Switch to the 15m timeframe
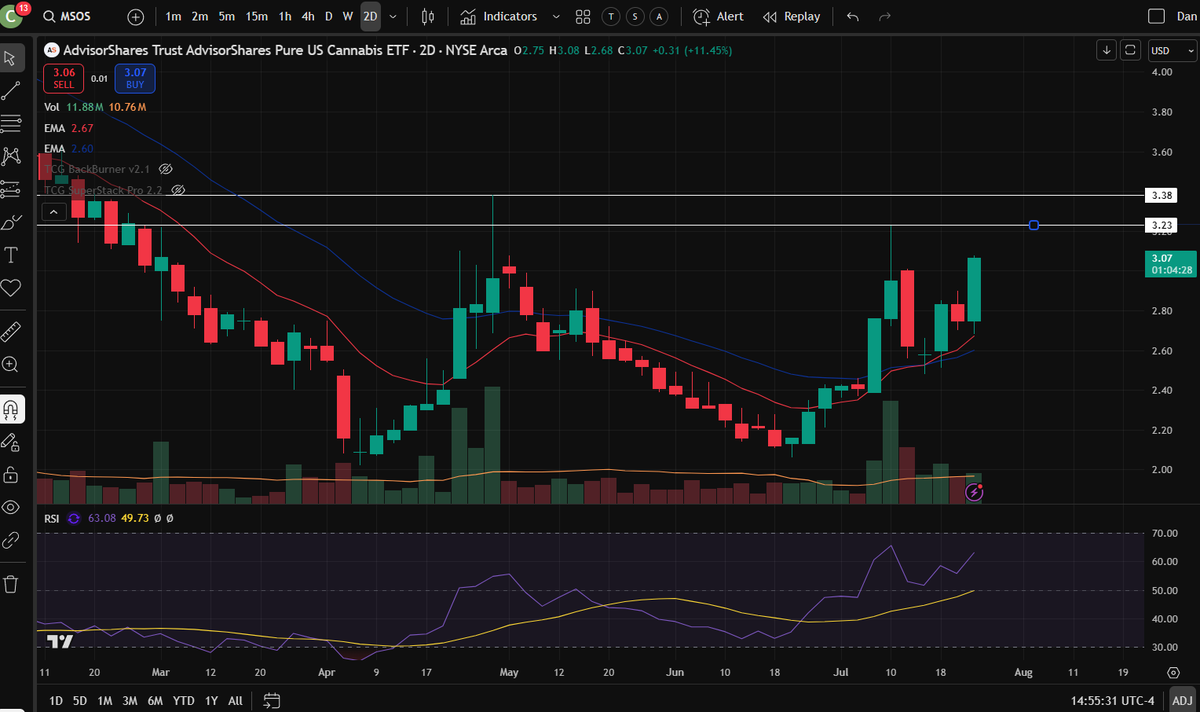This screenshot has width=1200, height=712. point(257,16)
